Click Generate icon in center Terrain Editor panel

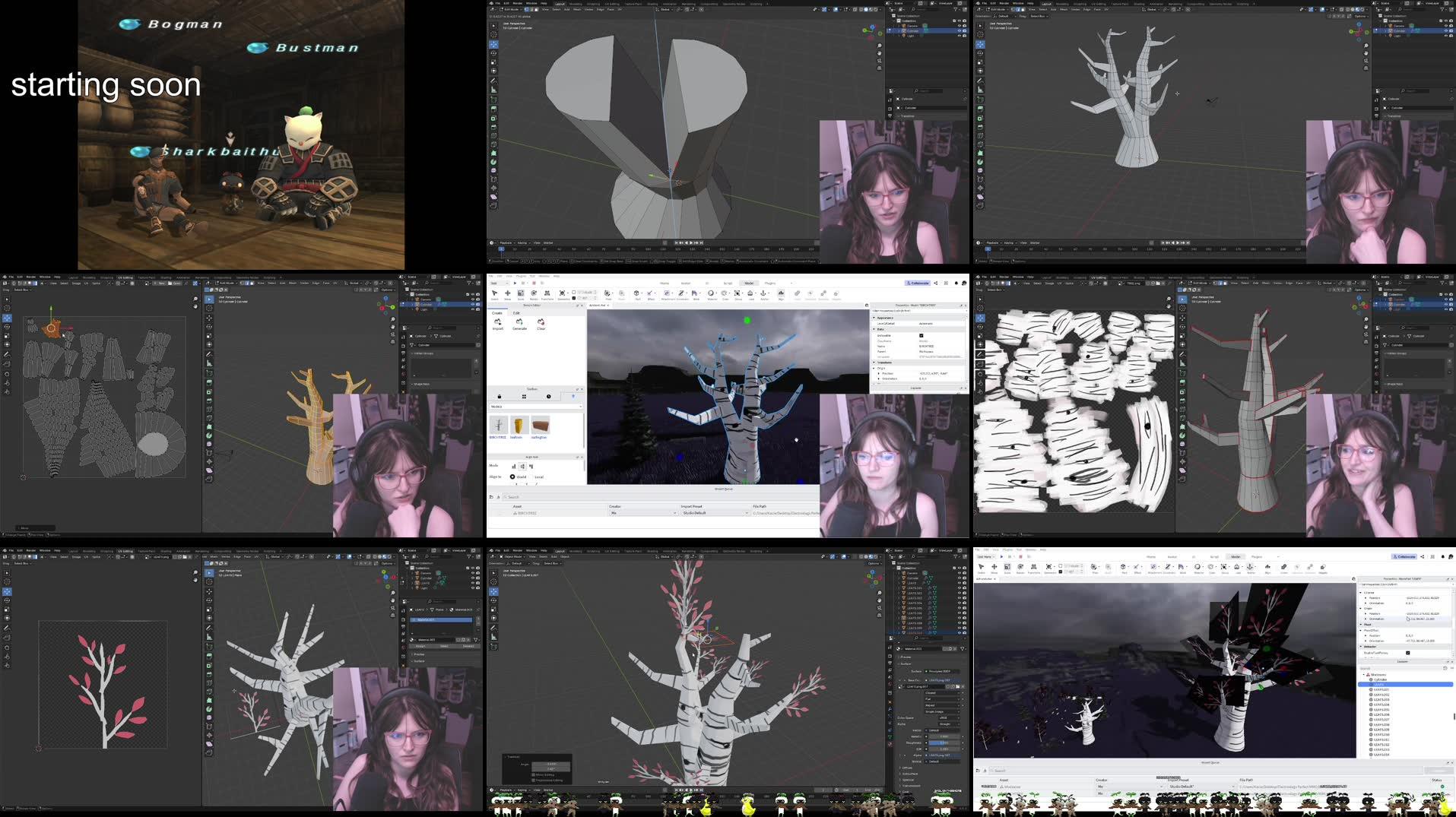coord(519,323)
